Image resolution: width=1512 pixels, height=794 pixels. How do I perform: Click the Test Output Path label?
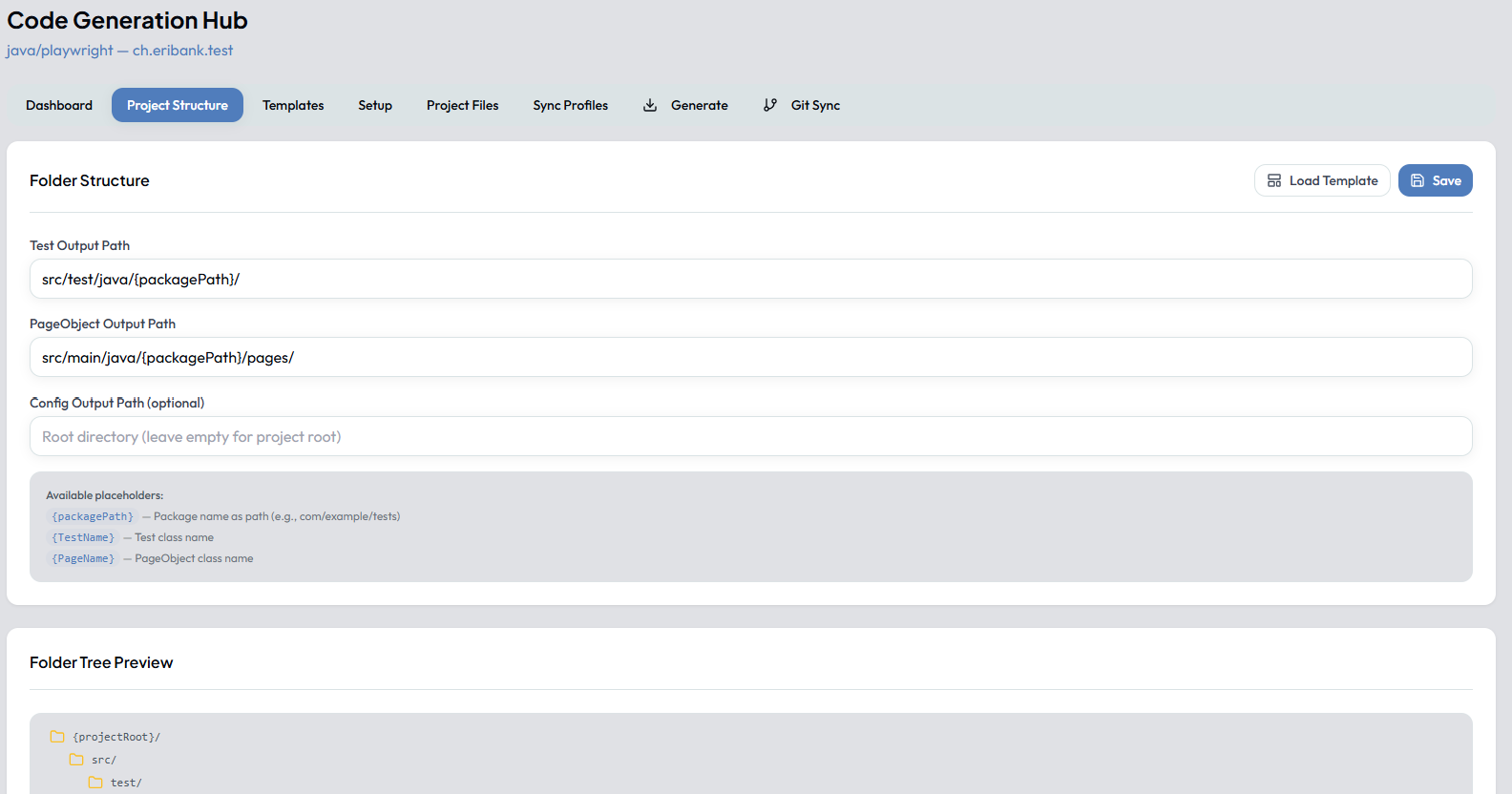(79, 245)
